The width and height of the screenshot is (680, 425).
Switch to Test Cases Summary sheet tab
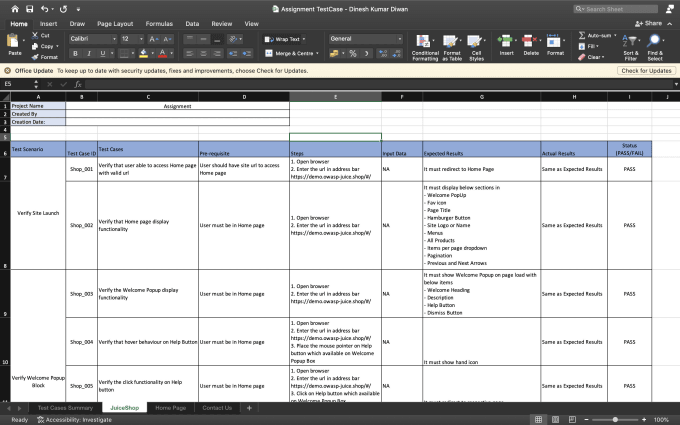pyautogui.click(x=65, y=408)
